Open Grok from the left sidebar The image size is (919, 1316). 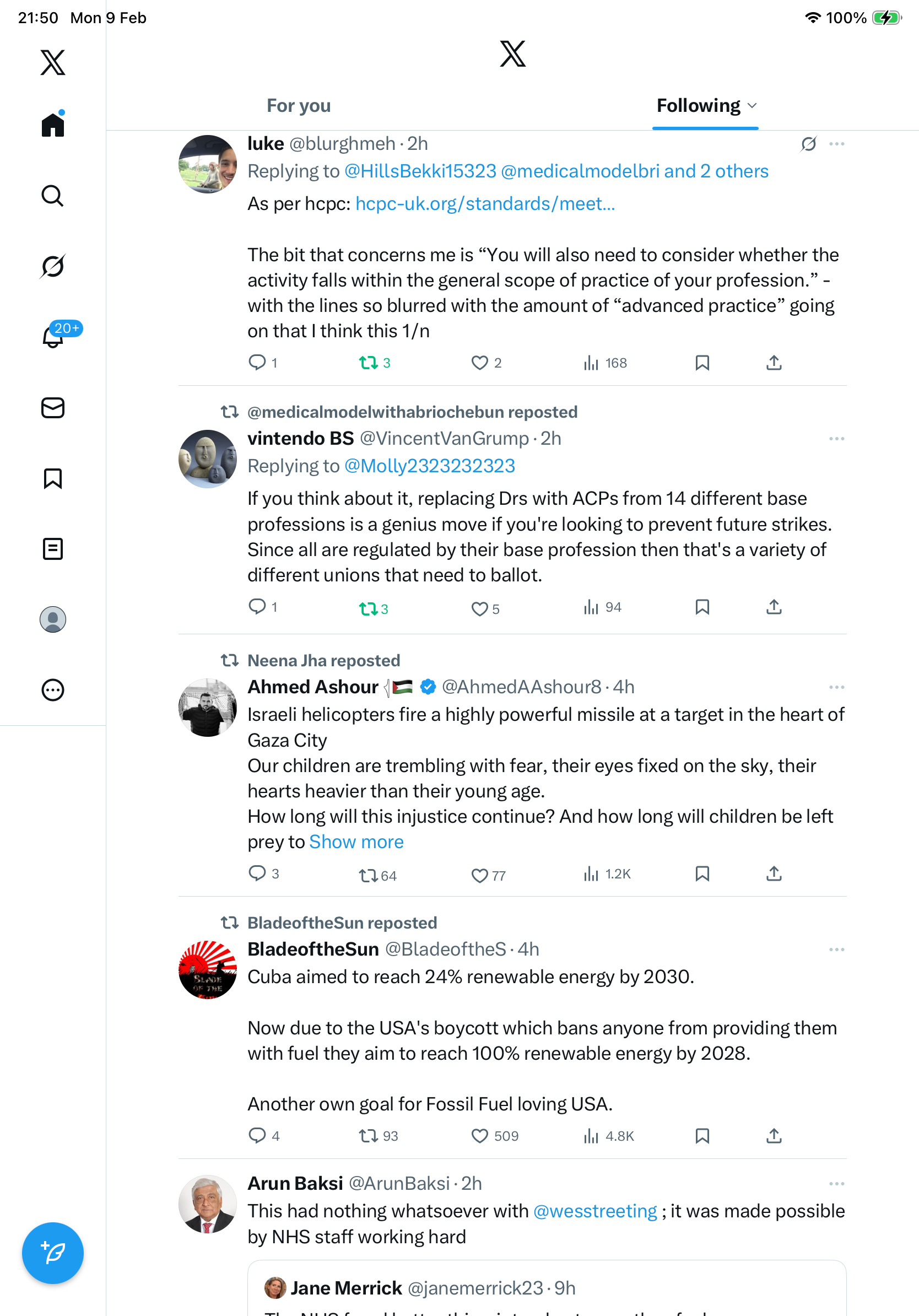(x=53, y=266)
